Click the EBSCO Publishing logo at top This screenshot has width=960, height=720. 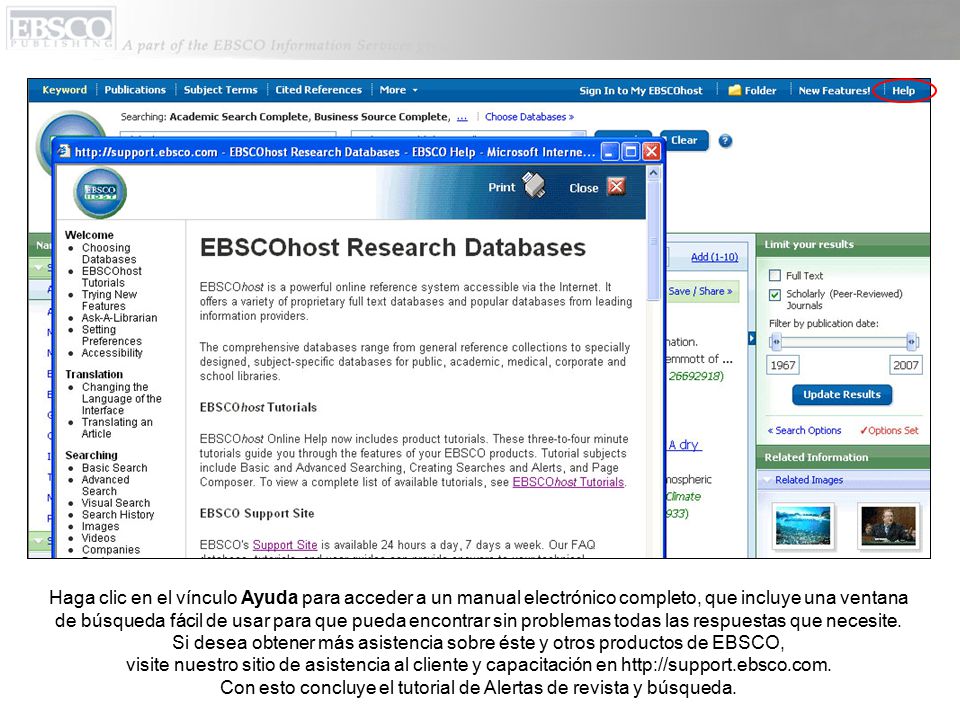click(61, 28)
